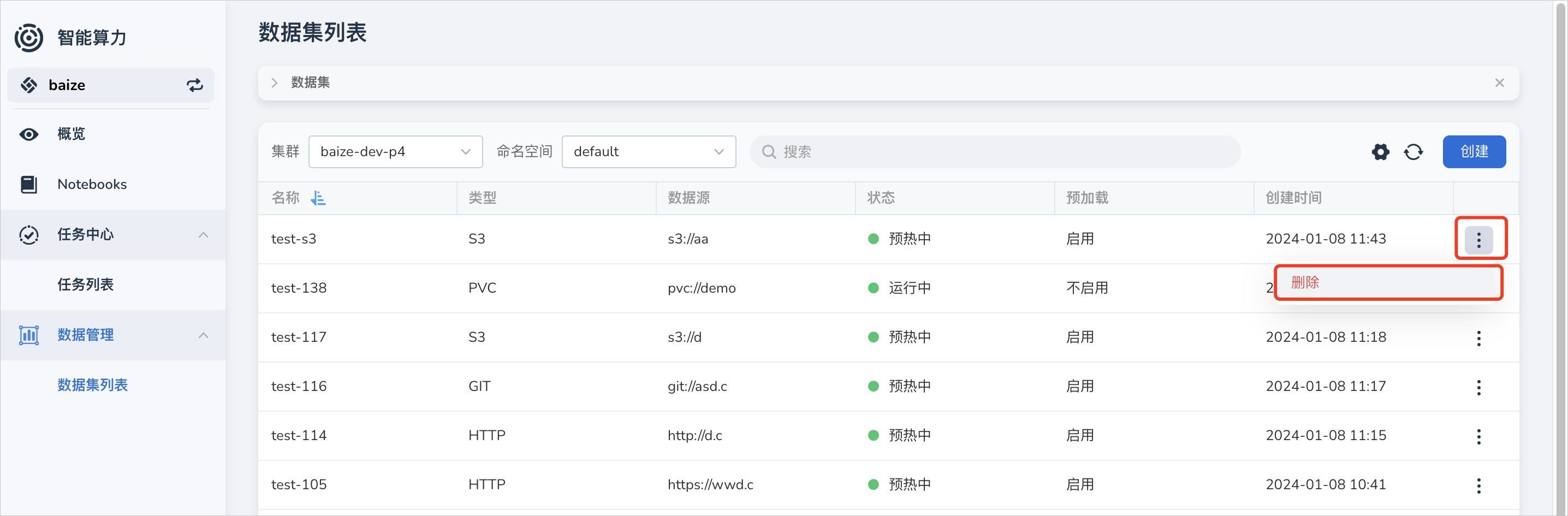Click the GIT type cell

click(479, 387)
